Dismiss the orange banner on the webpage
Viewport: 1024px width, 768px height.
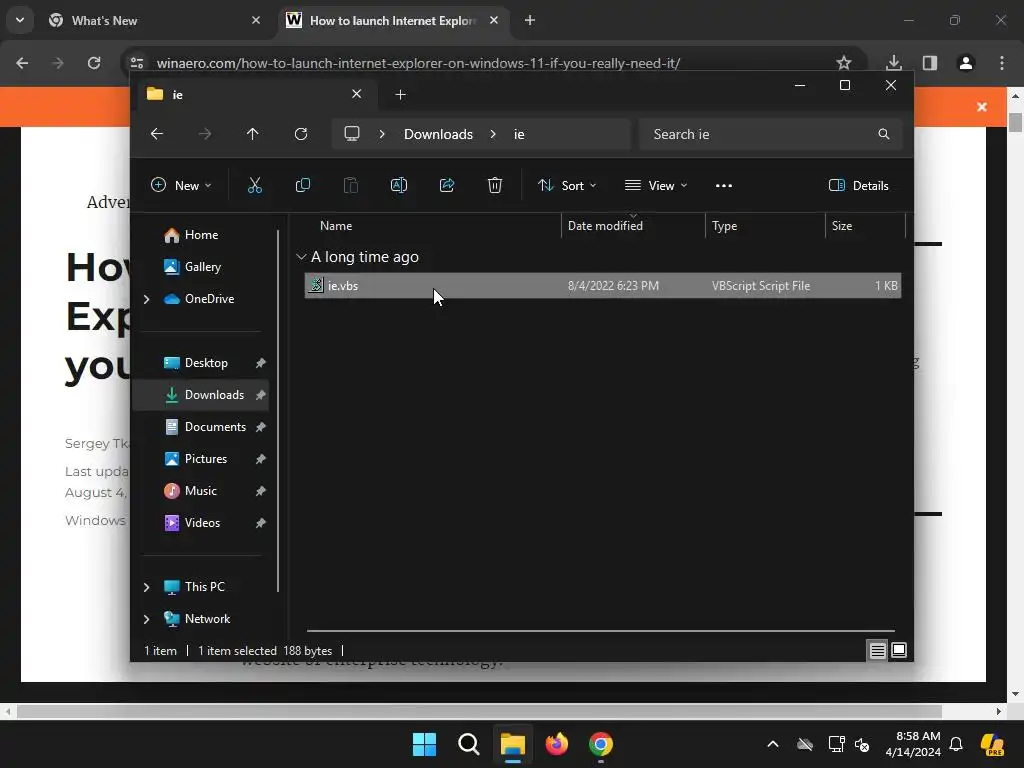(x=982, y=106)
